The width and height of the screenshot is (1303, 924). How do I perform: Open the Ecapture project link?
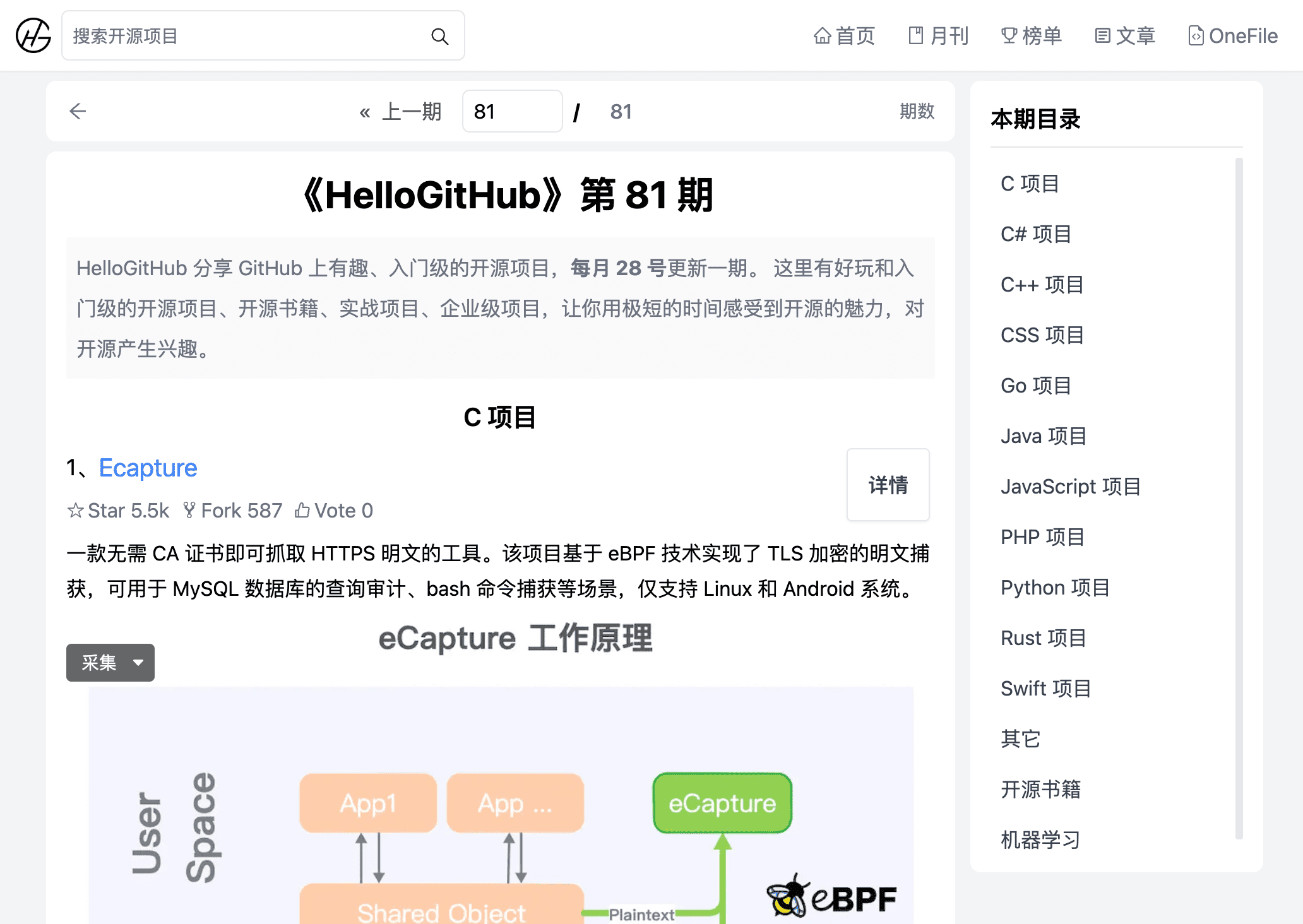(148, 468)
